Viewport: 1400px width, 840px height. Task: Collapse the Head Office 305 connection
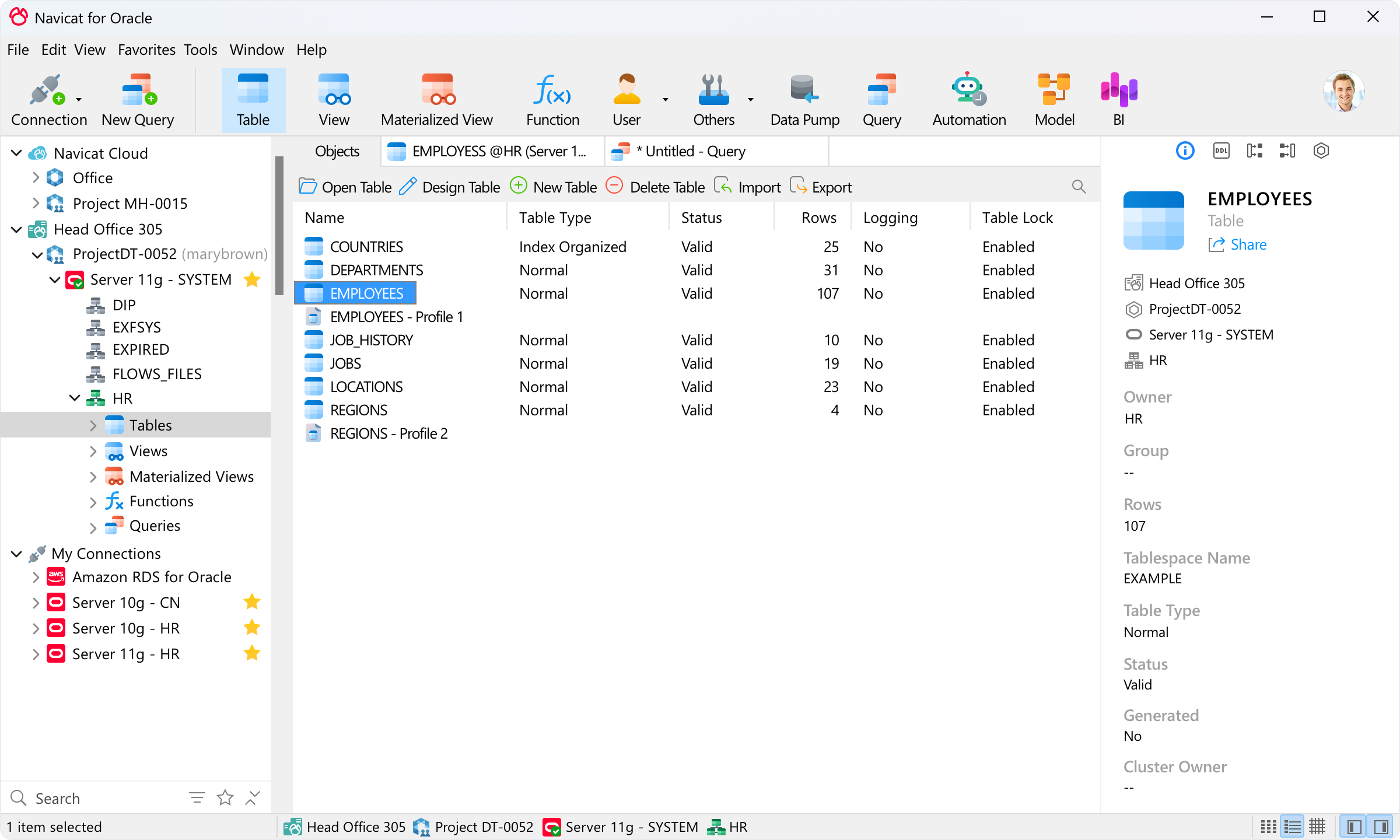(x=16, y=229)
